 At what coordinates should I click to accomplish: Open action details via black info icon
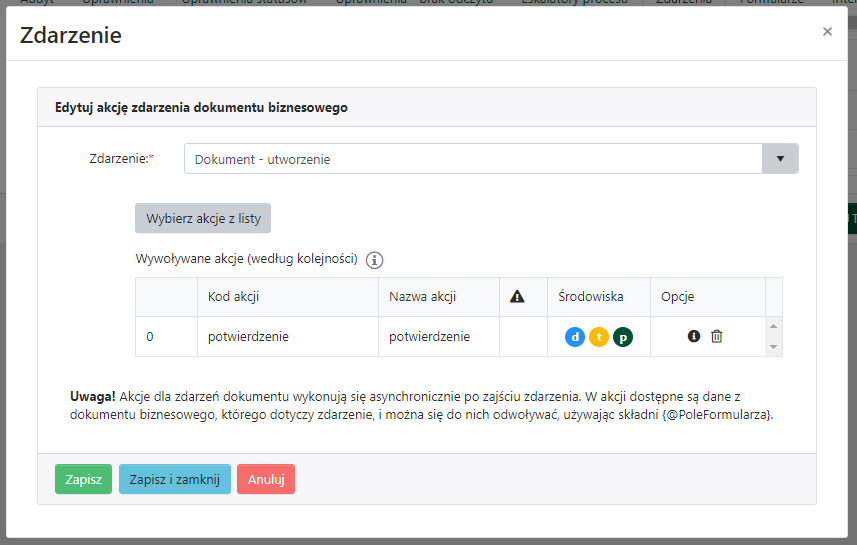point(694,337)
